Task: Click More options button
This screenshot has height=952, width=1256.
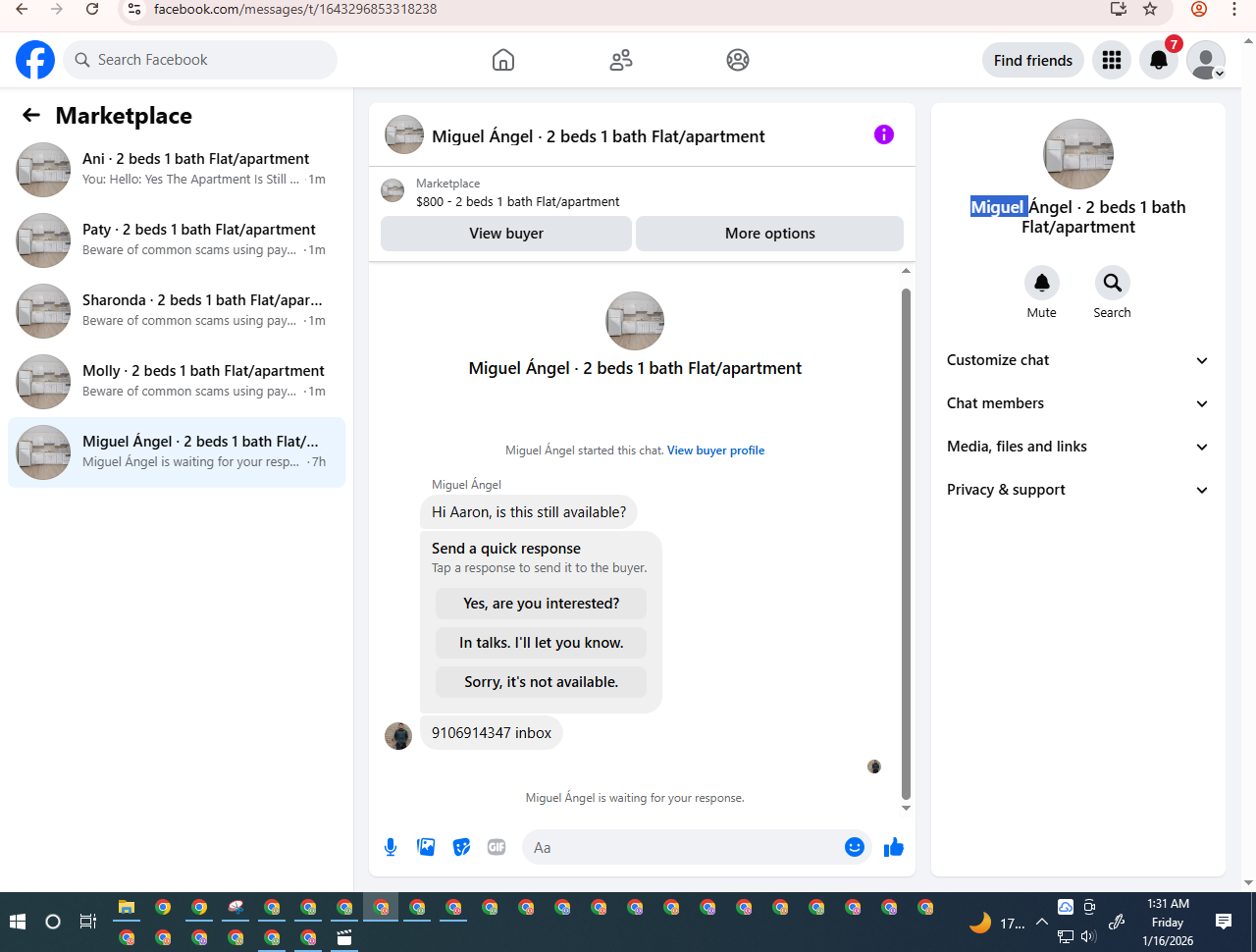Action: (x=769, y=234)
